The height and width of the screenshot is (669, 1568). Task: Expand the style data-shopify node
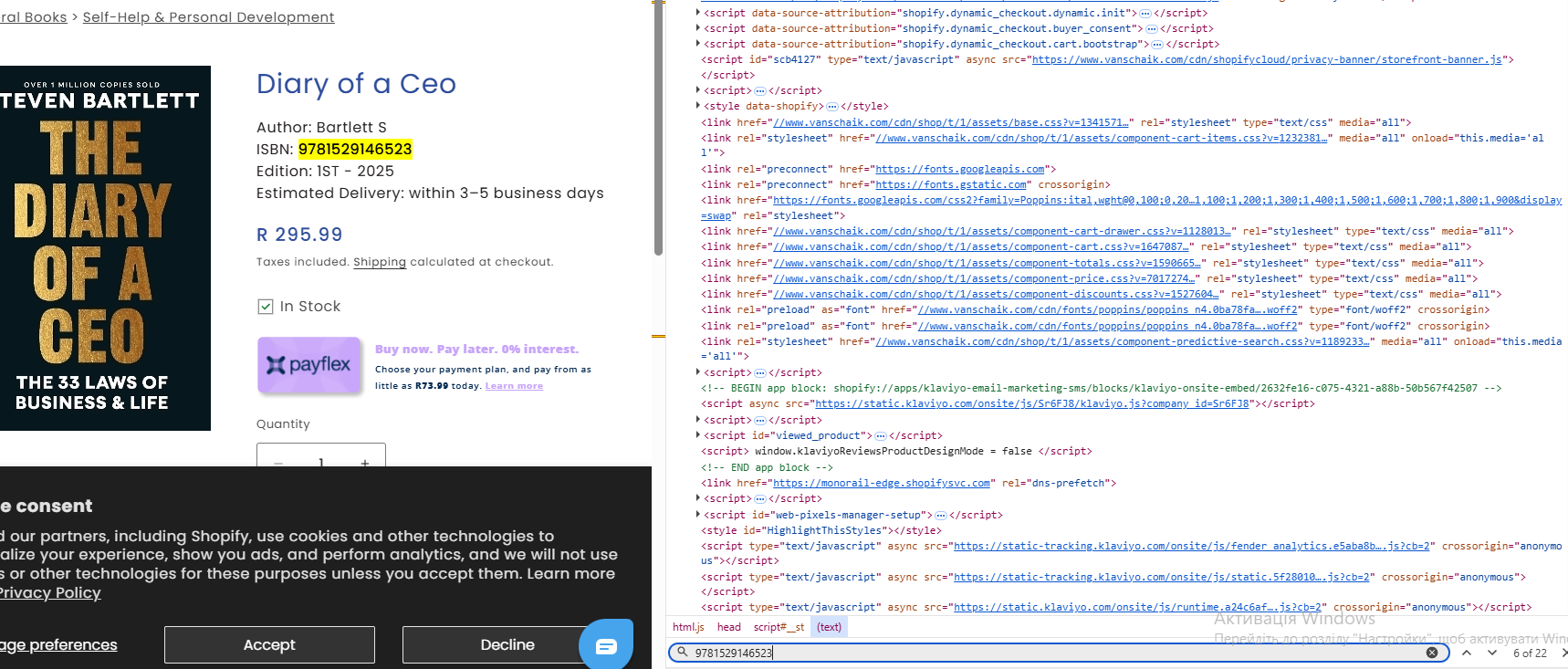click(698, 106)
